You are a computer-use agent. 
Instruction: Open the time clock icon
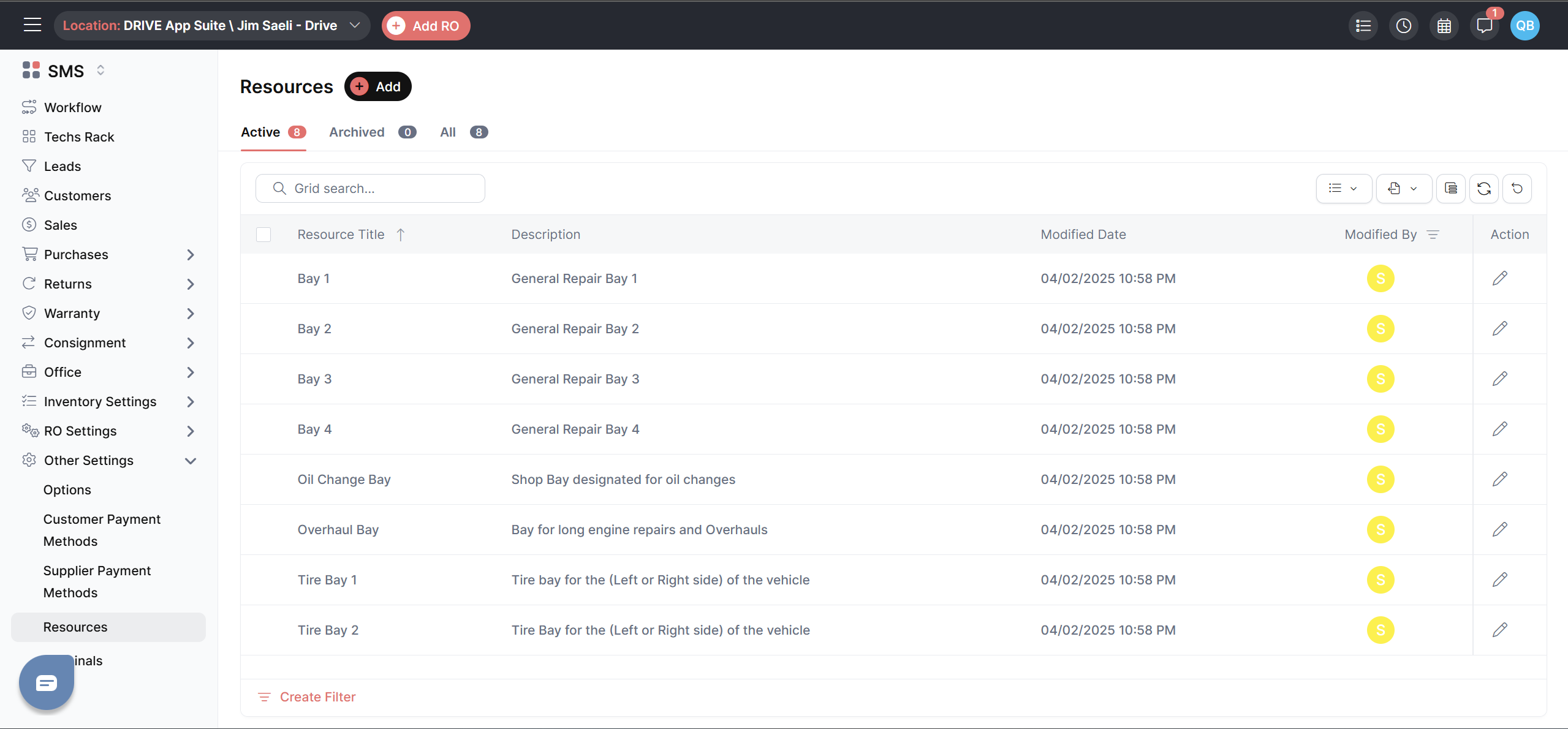point(1403,26)
